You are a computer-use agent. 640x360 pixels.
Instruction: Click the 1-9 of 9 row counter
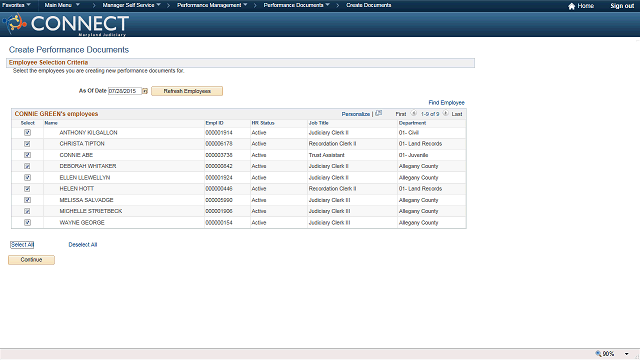[430, 114]
